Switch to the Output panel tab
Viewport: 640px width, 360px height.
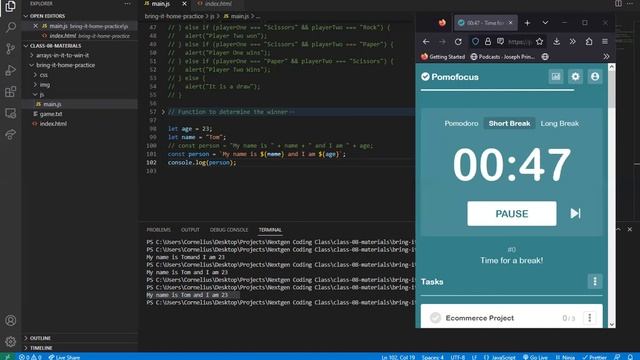190,230
